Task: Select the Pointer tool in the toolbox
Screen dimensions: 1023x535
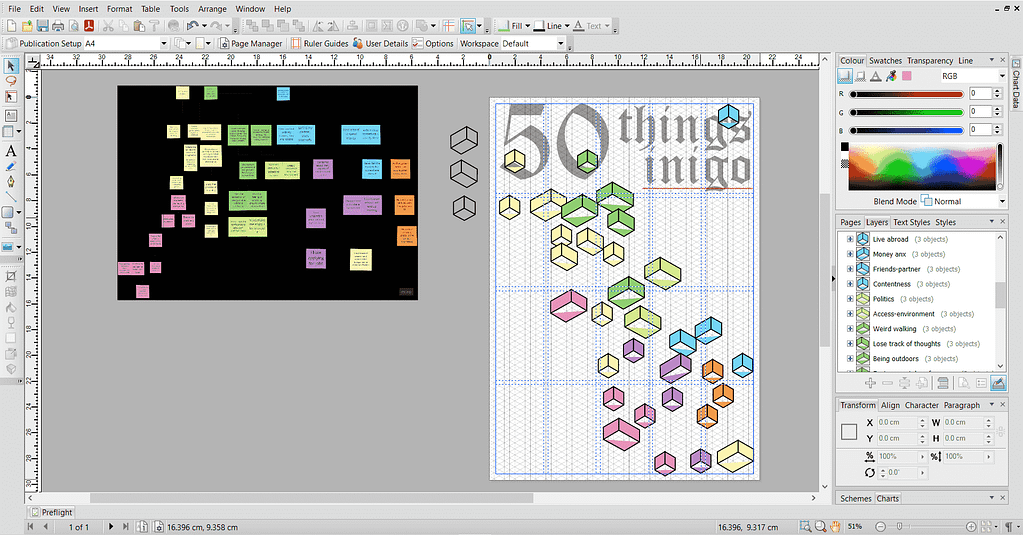Action: 11,65
